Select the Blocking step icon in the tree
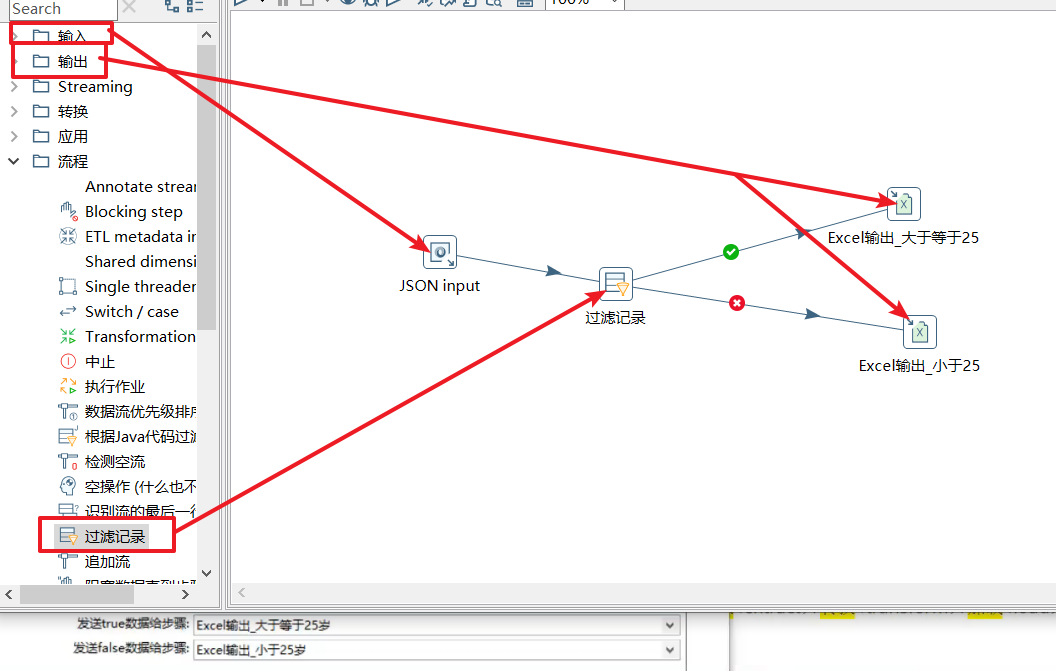The image size is (1056, 671). click(68, 212)
